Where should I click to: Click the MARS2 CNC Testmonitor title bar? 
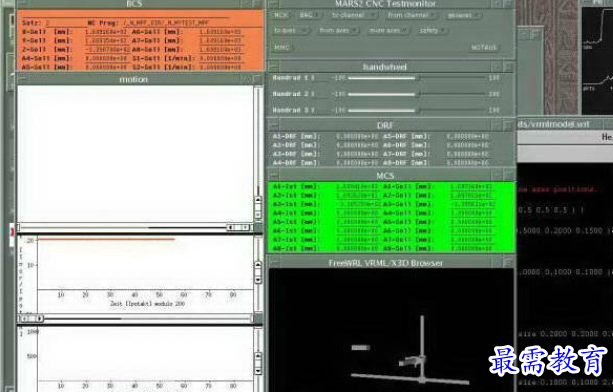point(385,4)
